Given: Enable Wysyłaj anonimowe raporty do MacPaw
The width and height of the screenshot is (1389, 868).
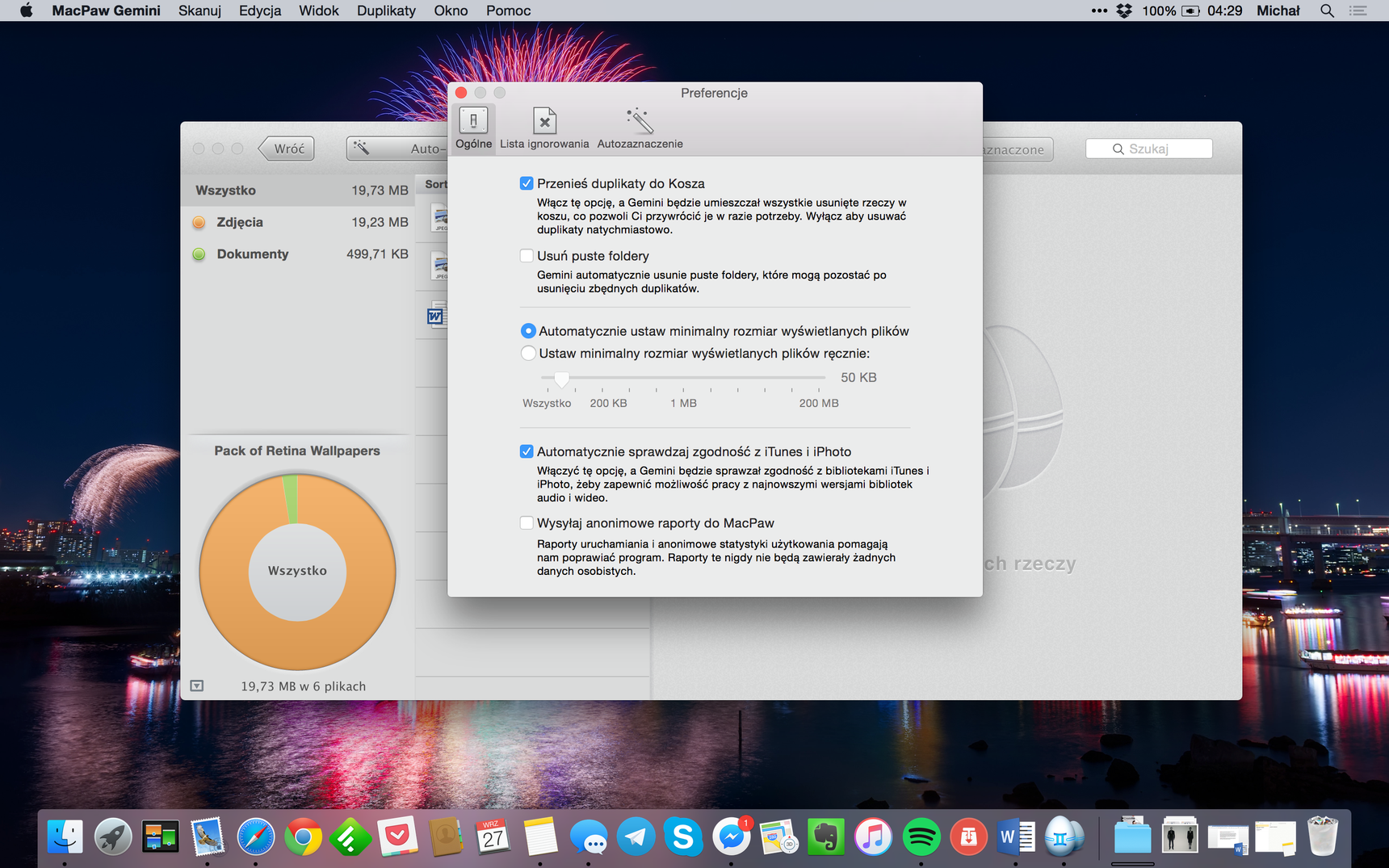Looking at the screenshot, I should point(527,523).
